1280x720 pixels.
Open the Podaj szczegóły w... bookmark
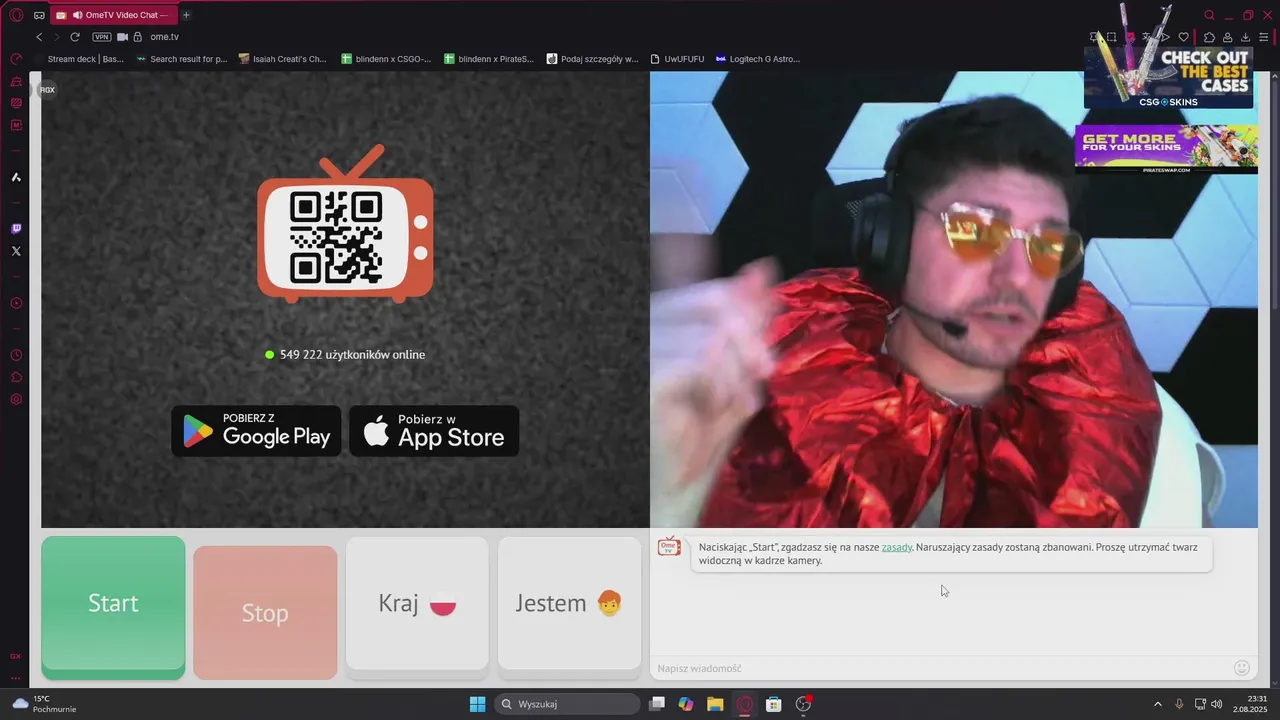(x=592, y=59)
